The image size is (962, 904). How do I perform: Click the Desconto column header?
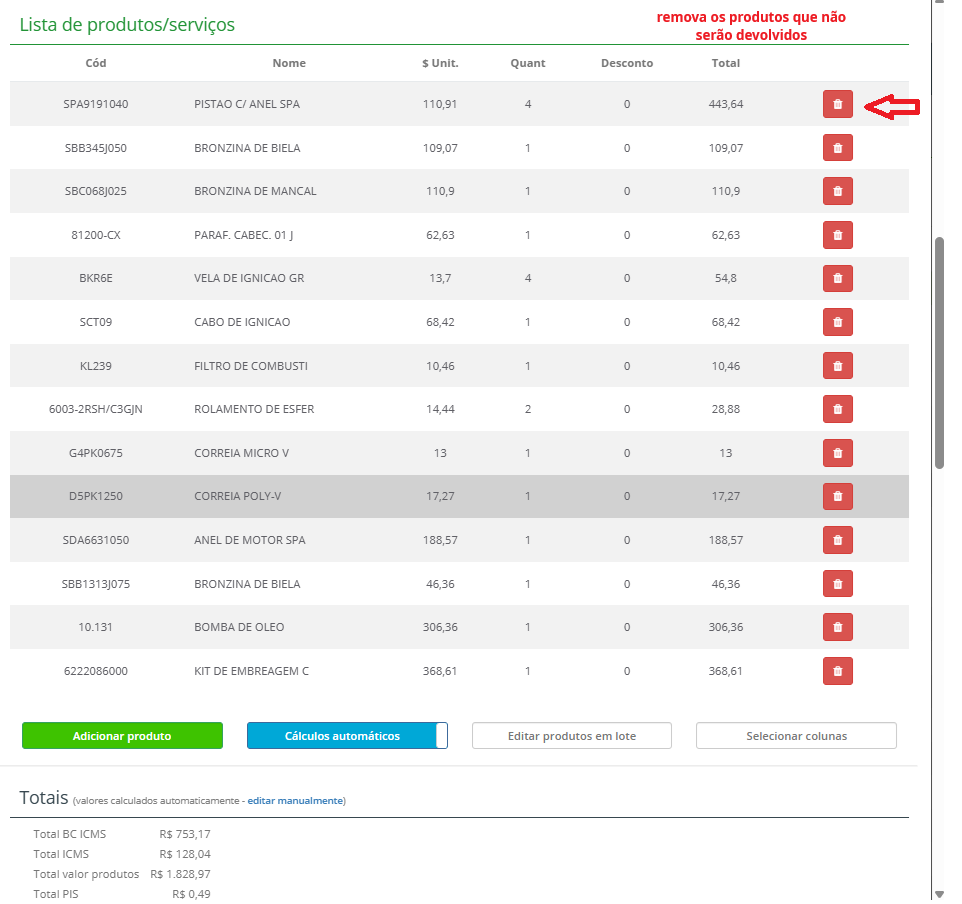[x=627, y=63]
